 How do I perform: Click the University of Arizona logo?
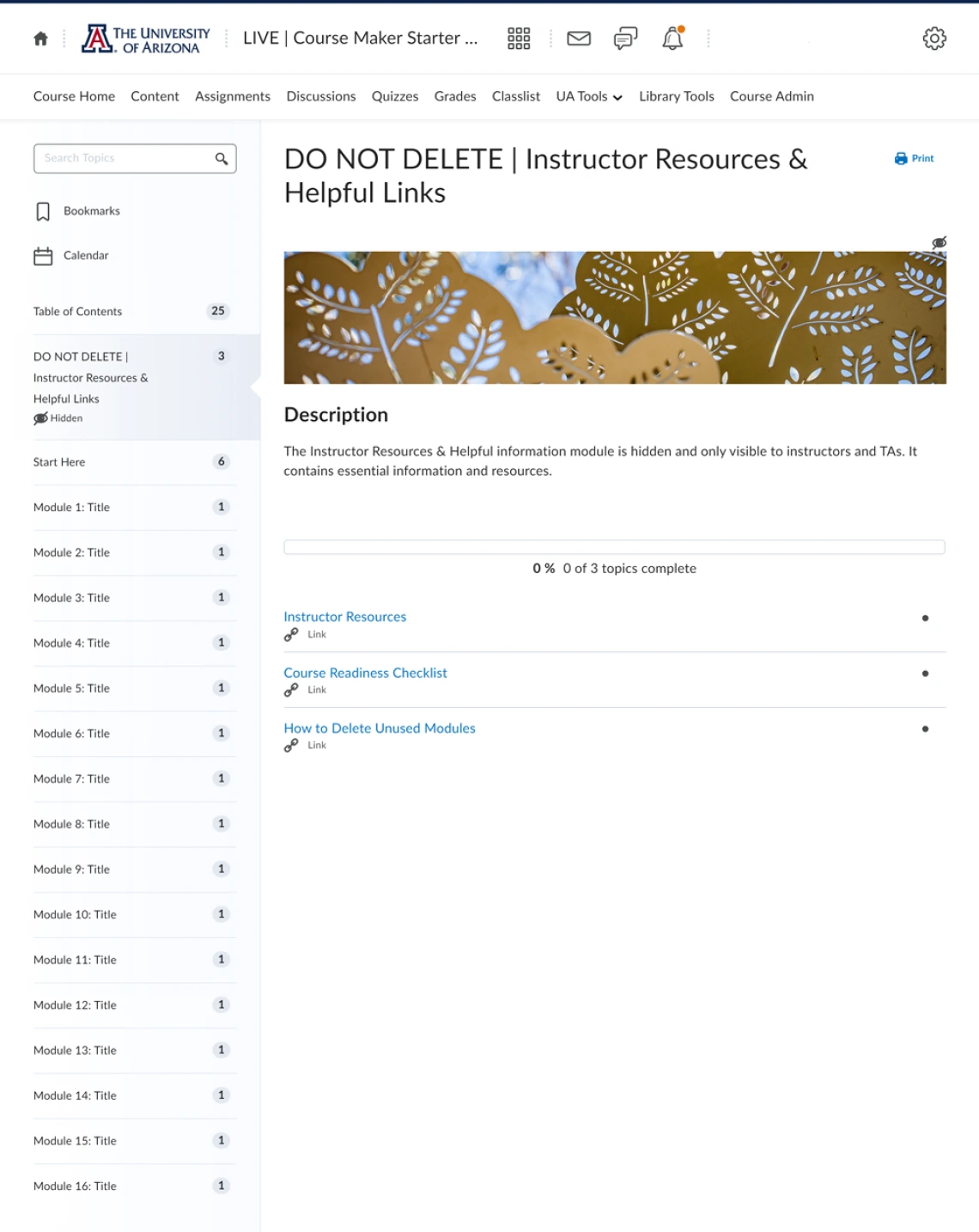pos(146,39)
